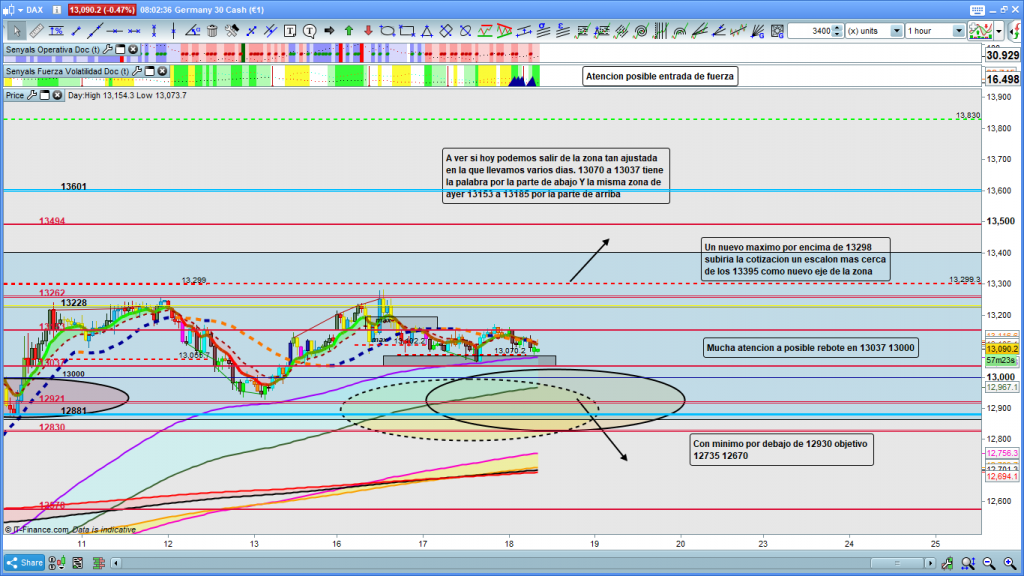Open settings wrench for Senyals Operativa Doc

tap(107, 48)
